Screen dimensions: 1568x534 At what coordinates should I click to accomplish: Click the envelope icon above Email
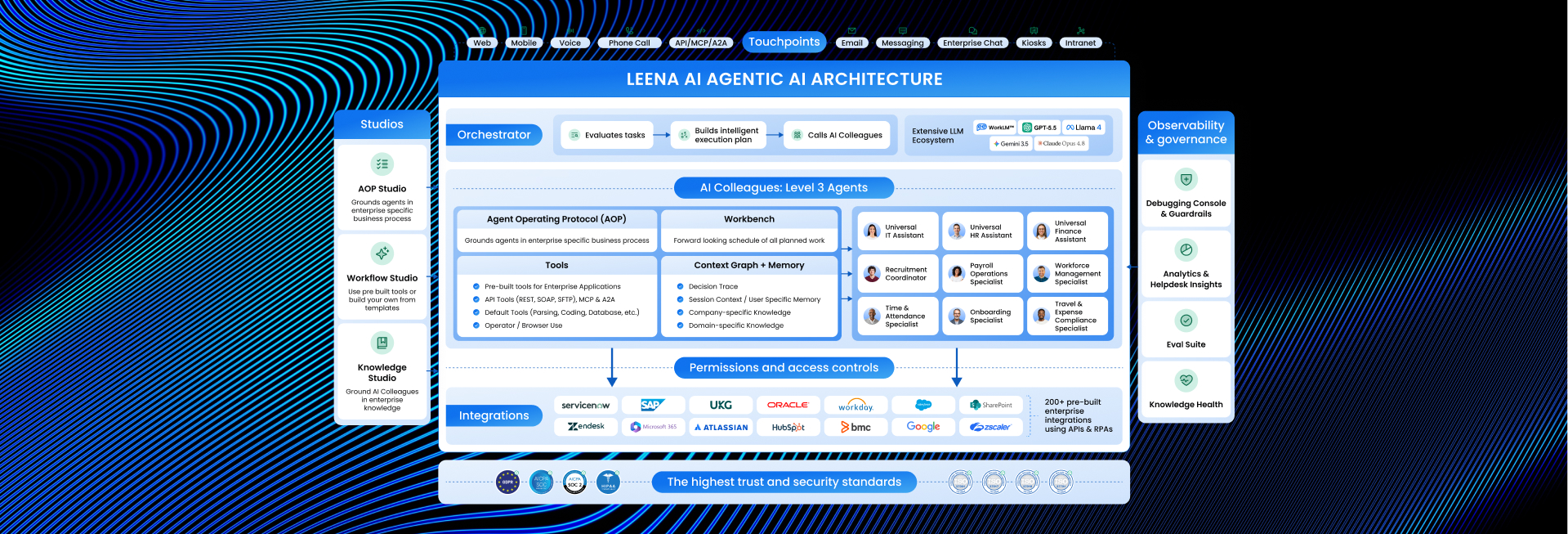coord(852,31)
